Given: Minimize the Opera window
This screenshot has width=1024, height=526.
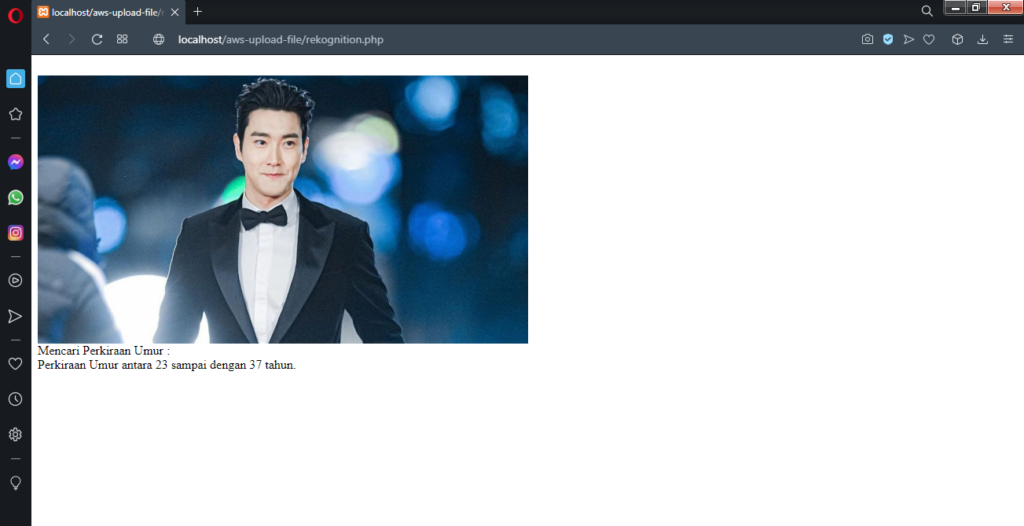Looking at the screenshot, I should click(x=955, y=7).
